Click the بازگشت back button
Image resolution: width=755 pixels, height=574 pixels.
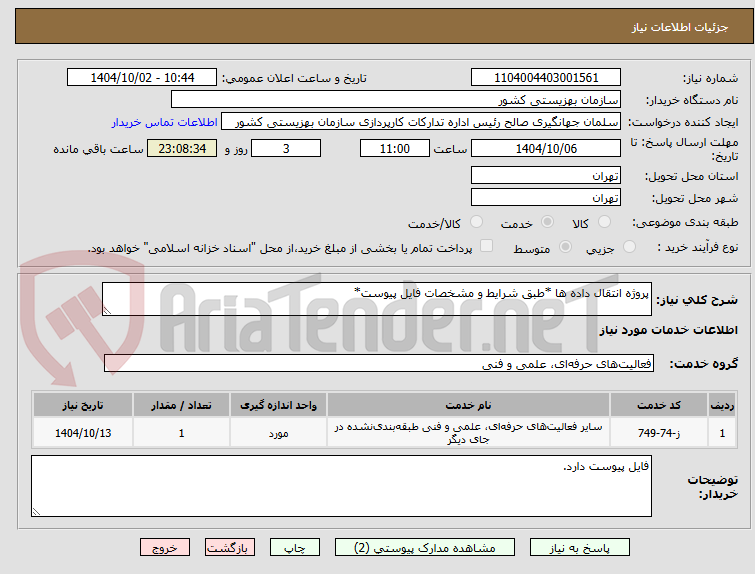pyautogui.click(x=230, y=548)
